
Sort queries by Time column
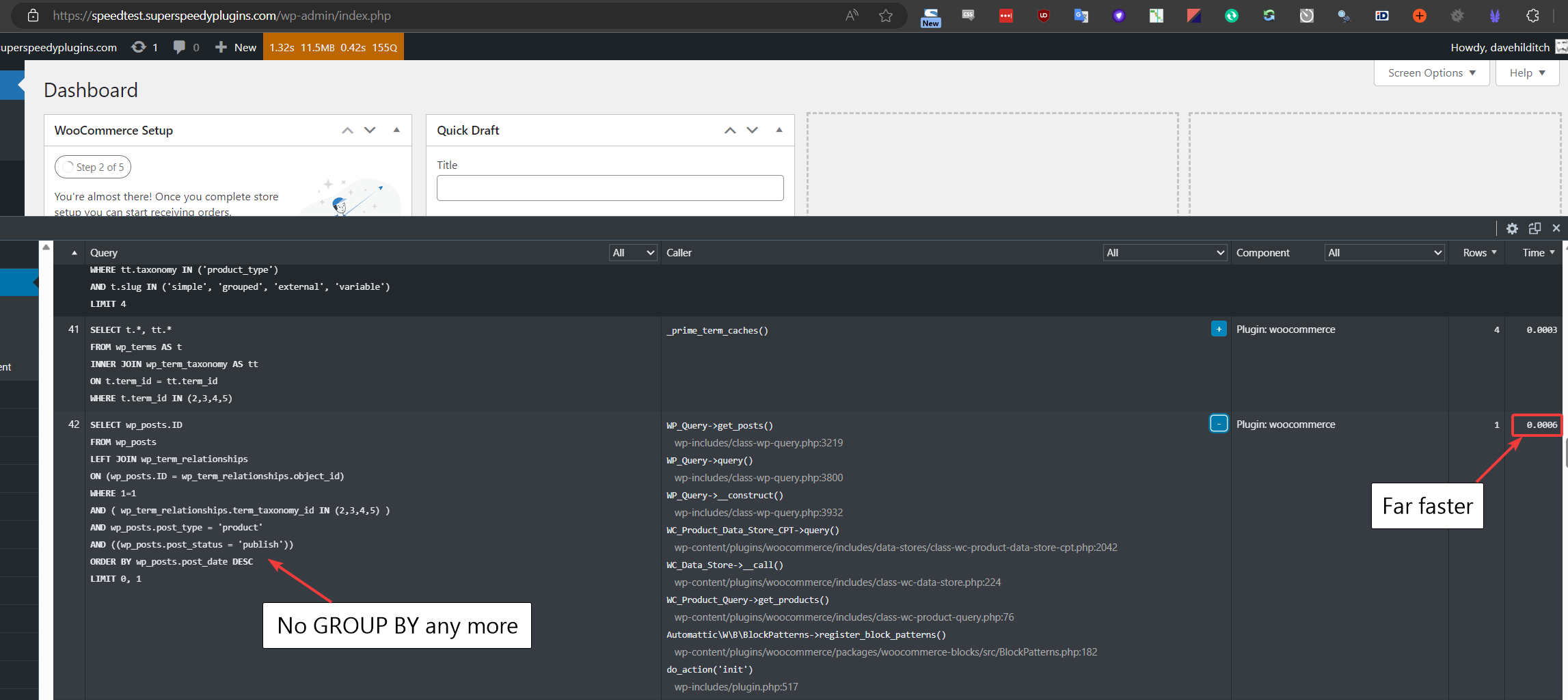click(x=1538, y=252)
